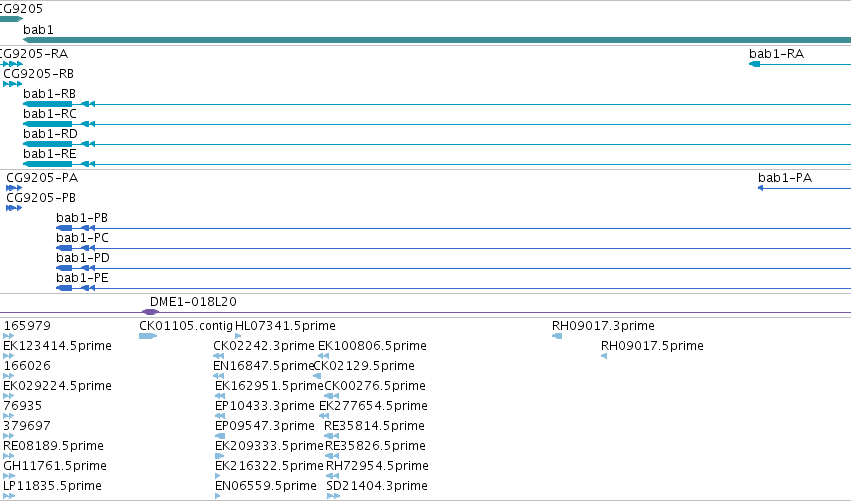Screen dimensions: 851x501
Task: Click the EK029224.5prime label
Action: pos(58,386)
